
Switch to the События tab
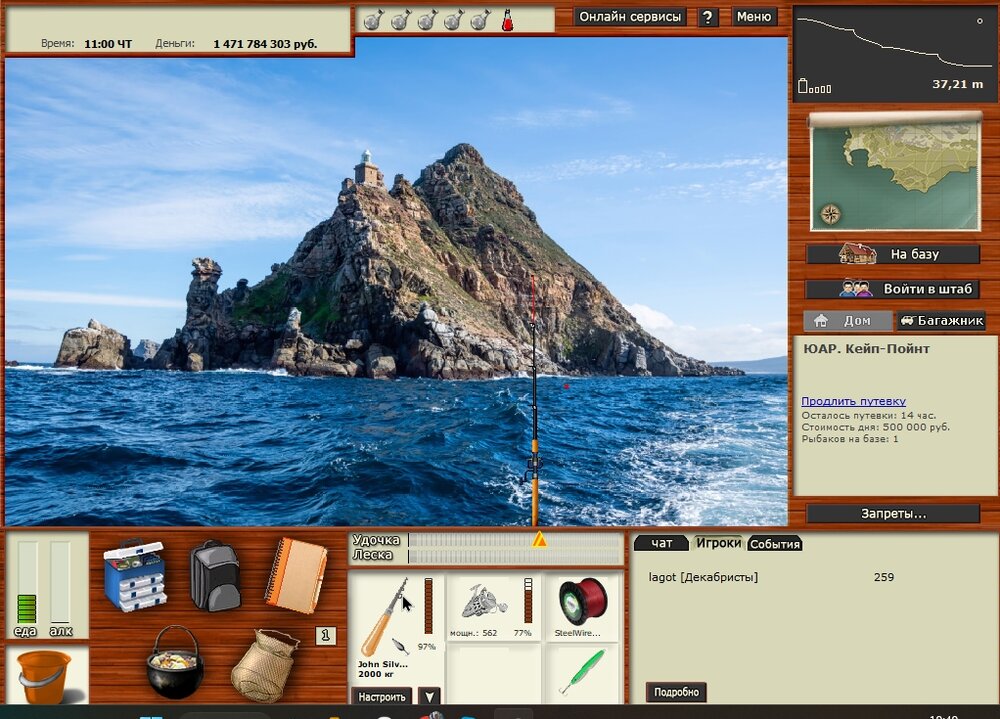click(774, 544)
